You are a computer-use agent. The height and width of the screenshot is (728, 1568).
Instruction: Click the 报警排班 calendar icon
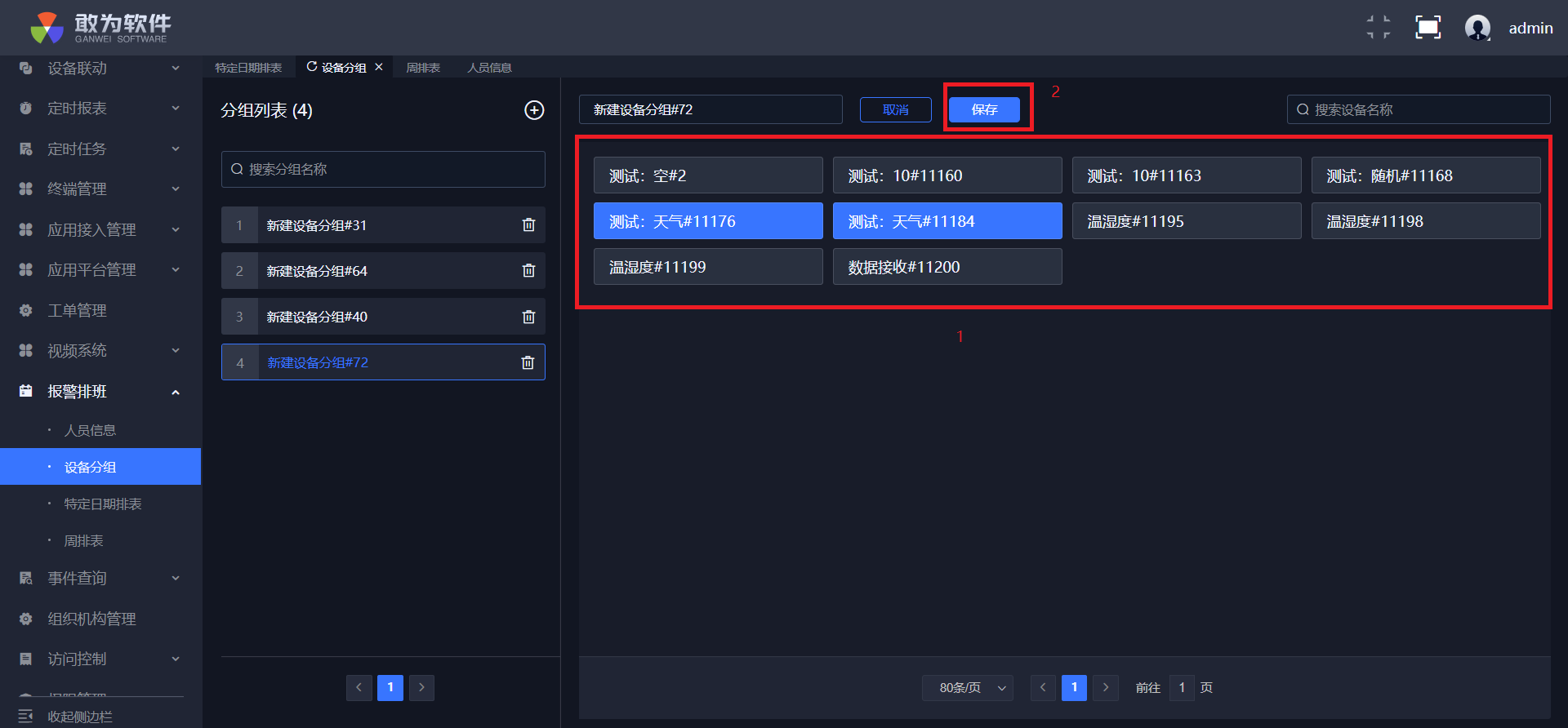point(26,392)
